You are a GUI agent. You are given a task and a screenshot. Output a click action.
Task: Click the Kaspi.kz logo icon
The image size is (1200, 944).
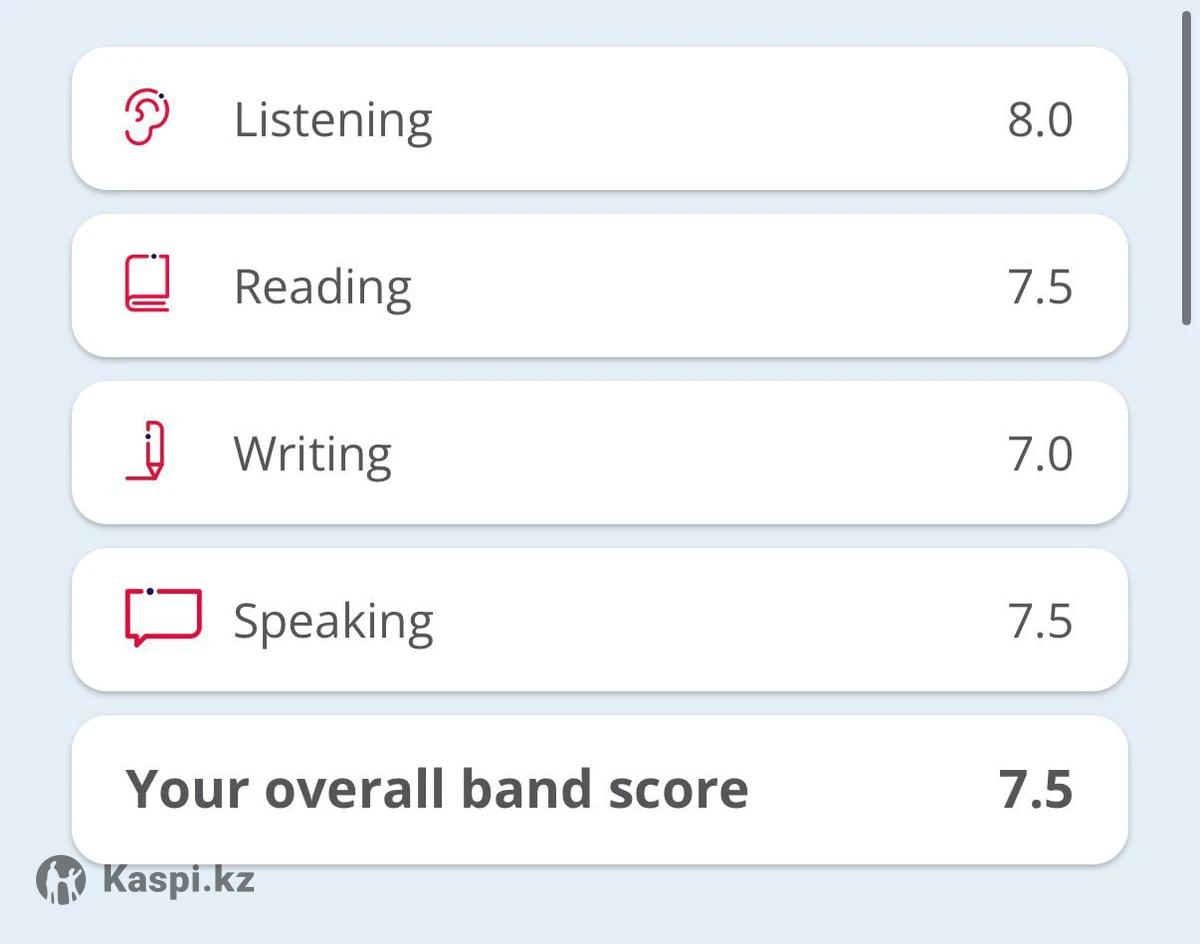(61, 881)
